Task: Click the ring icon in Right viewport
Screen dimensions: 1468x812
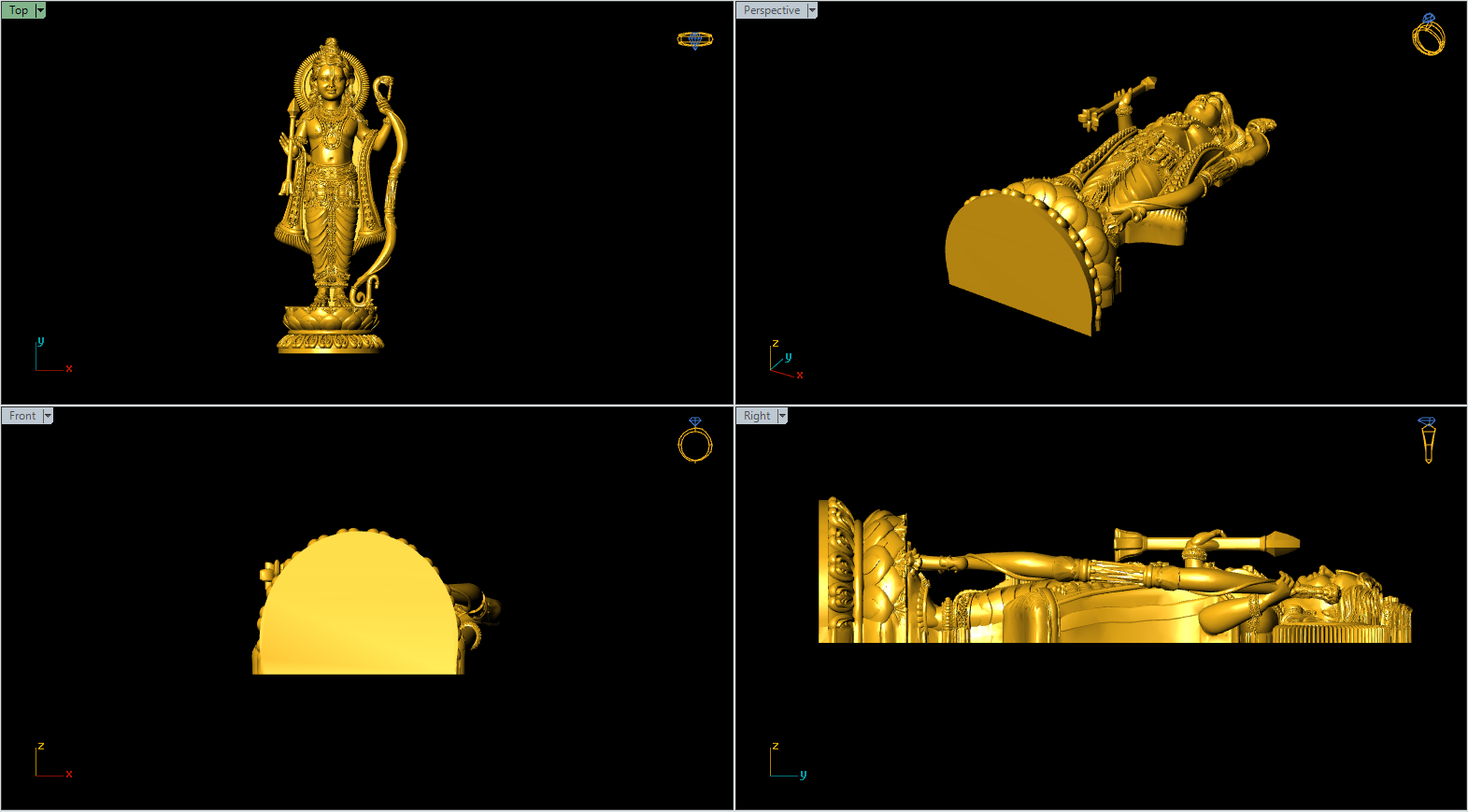Action: point(1427,439)
